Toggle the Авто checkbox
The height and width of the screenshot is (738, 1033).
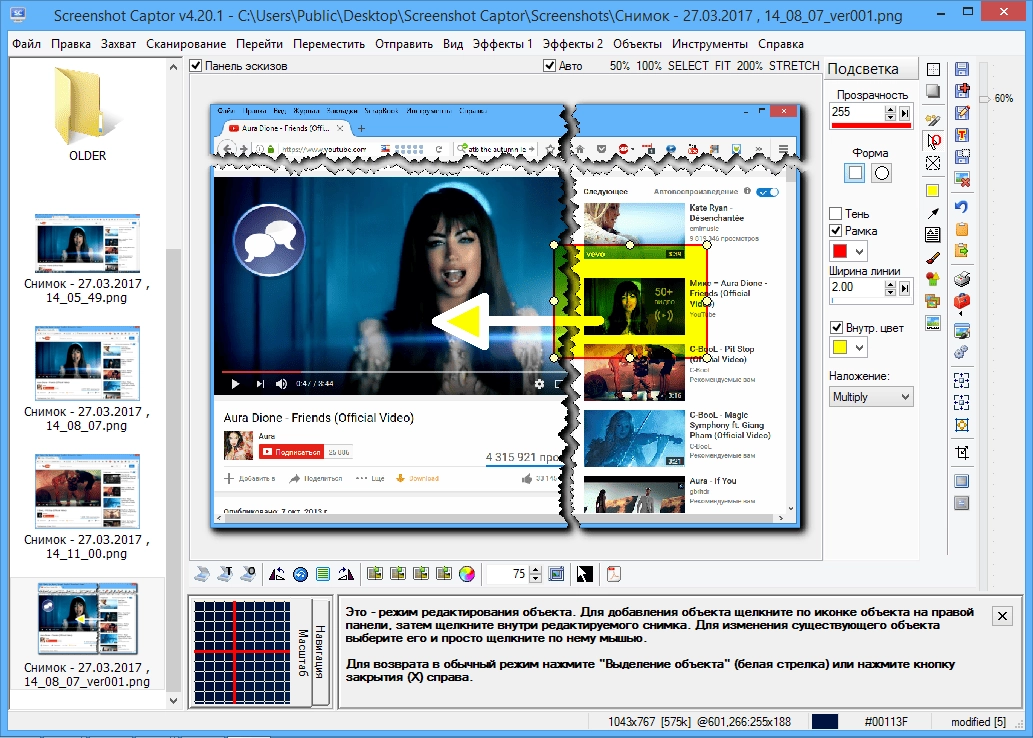tap(549, 66)
